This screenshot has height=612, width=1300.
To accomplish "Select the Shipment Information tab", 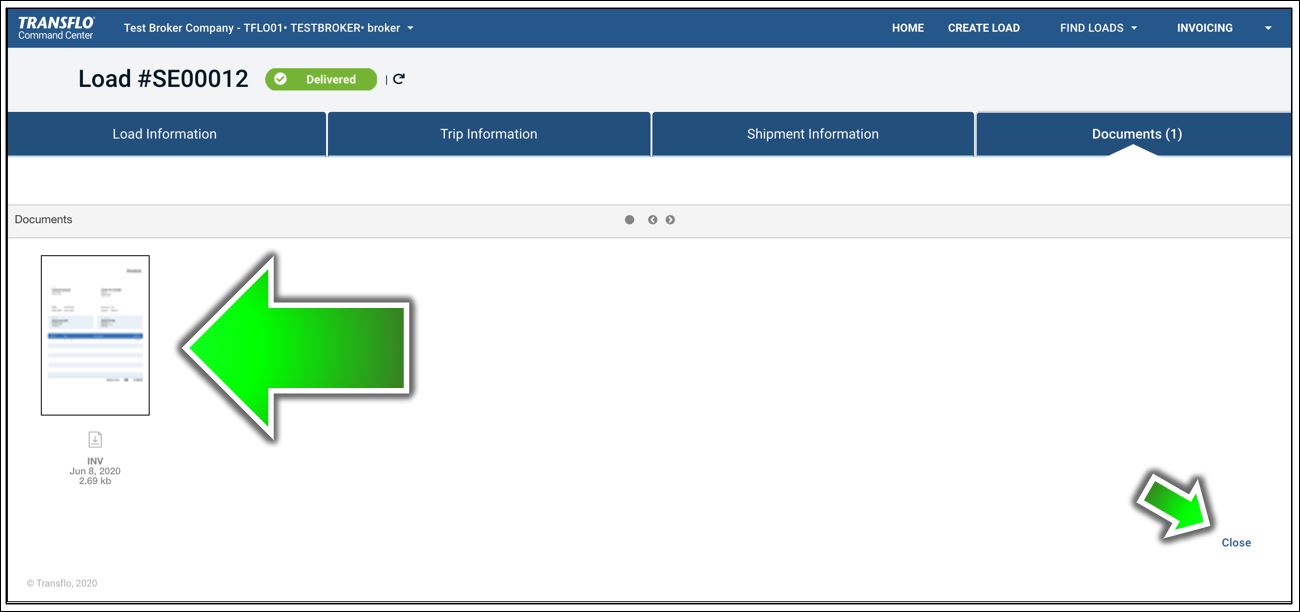I will [x=813, y=133].
